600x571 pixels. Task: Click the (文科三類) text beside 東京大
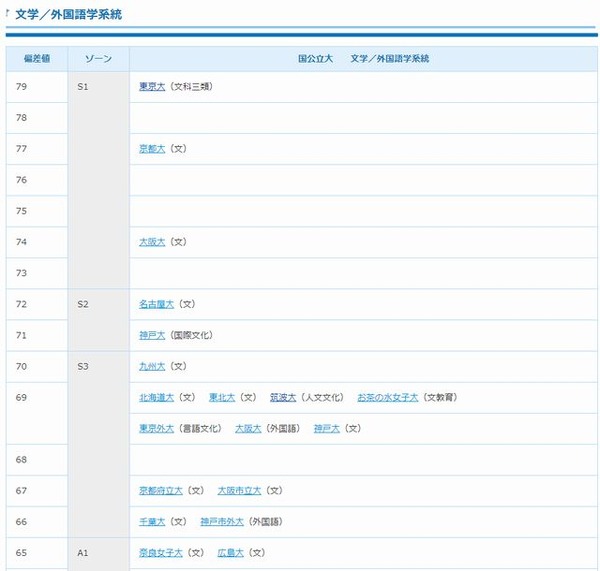click(191, 86)
